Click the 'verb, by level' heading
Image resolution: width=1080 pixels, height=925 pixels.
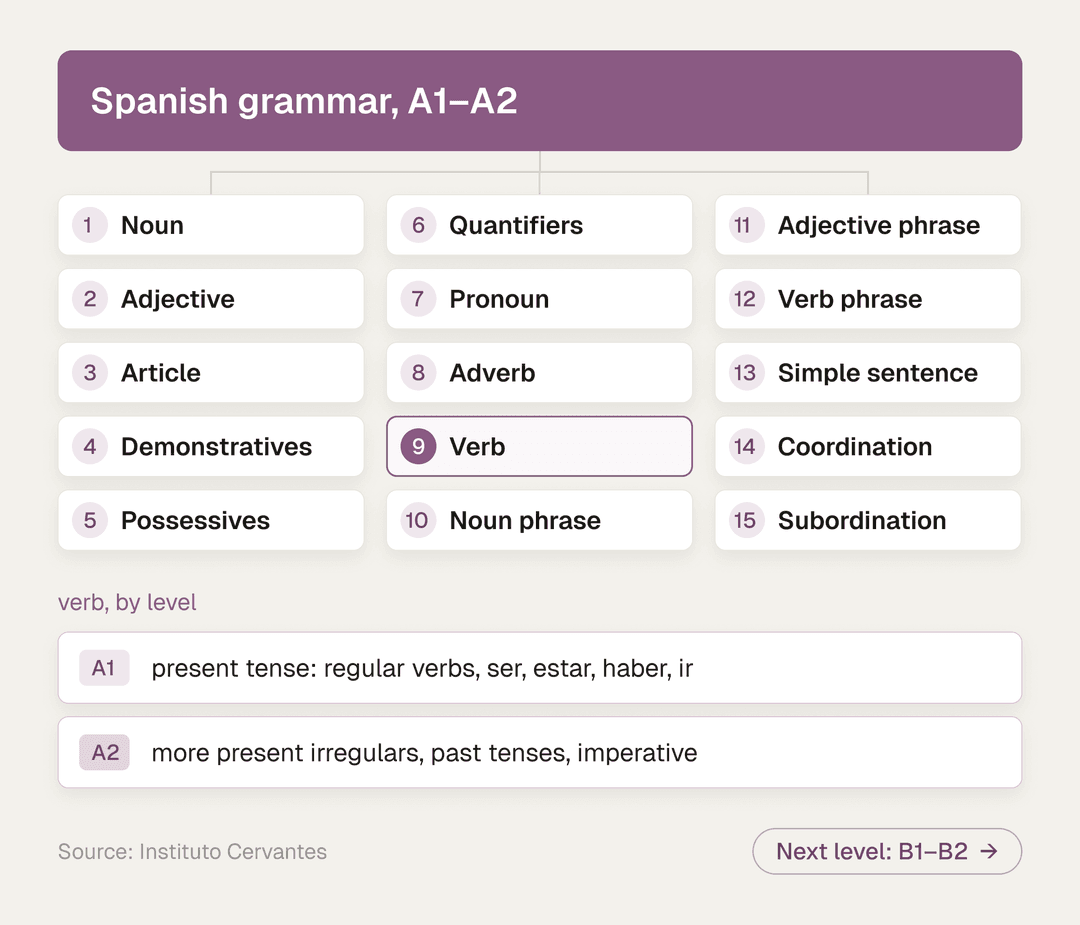(x=127, y=602)
